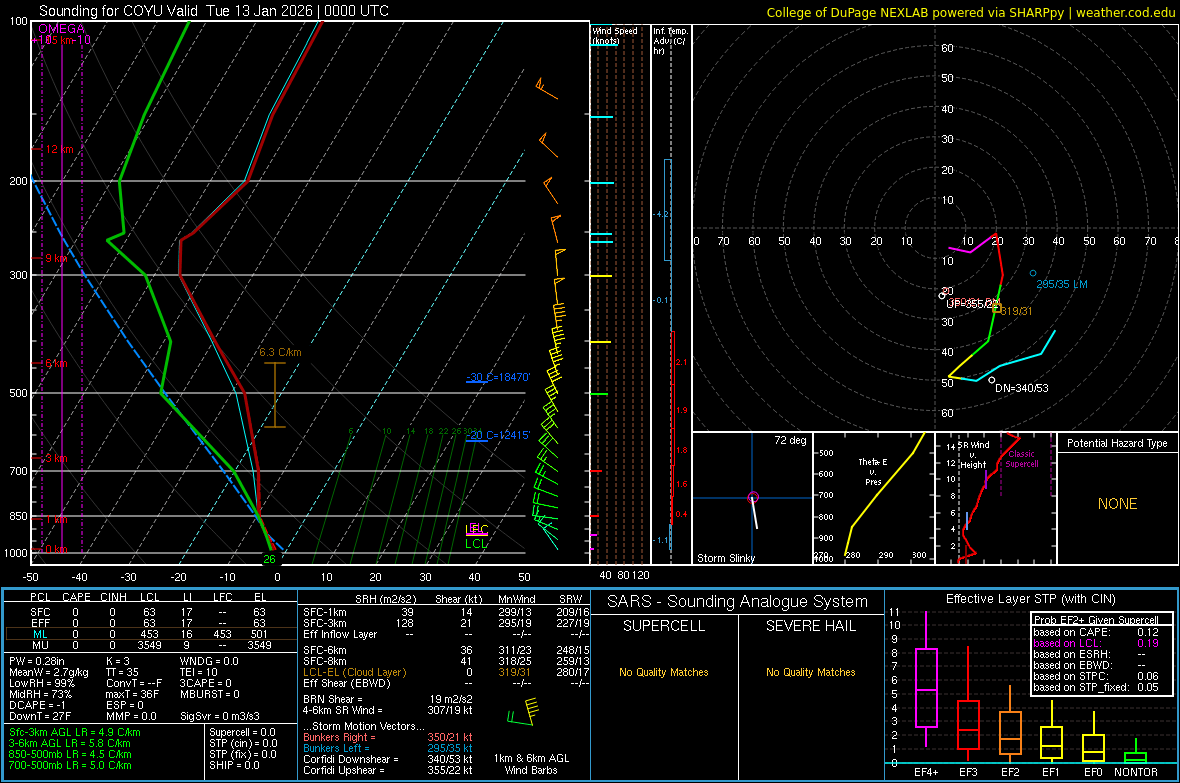Select the OMEGA label on the Skew-T
Screen dimensions: 1180x783
pyautogui.click(x=62, y=29)
